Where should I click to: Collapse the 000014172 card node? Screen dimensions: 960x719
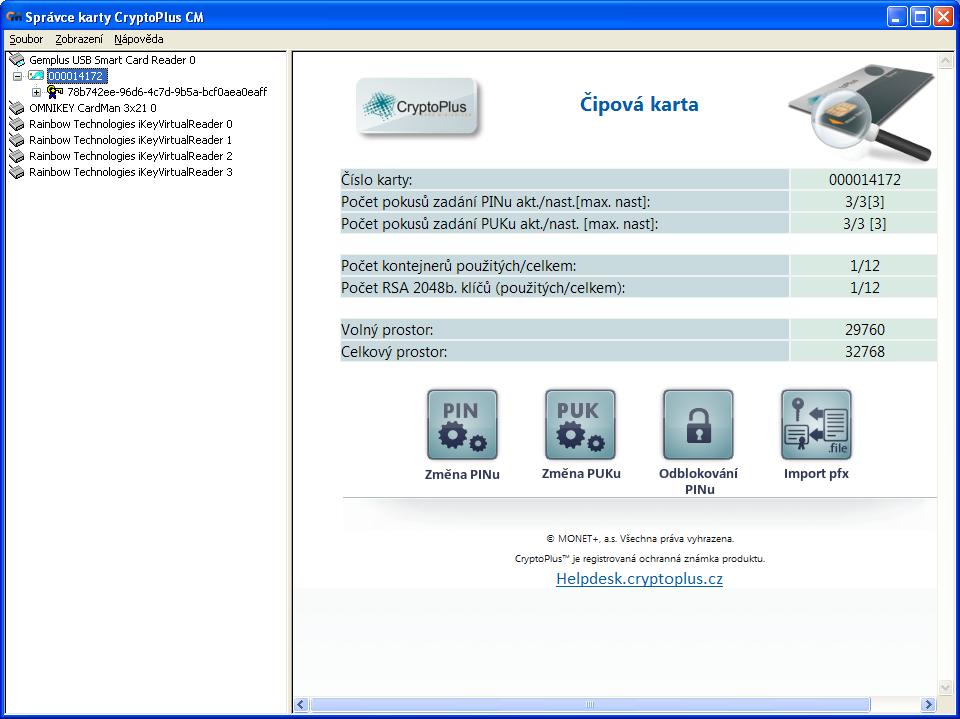18,77
